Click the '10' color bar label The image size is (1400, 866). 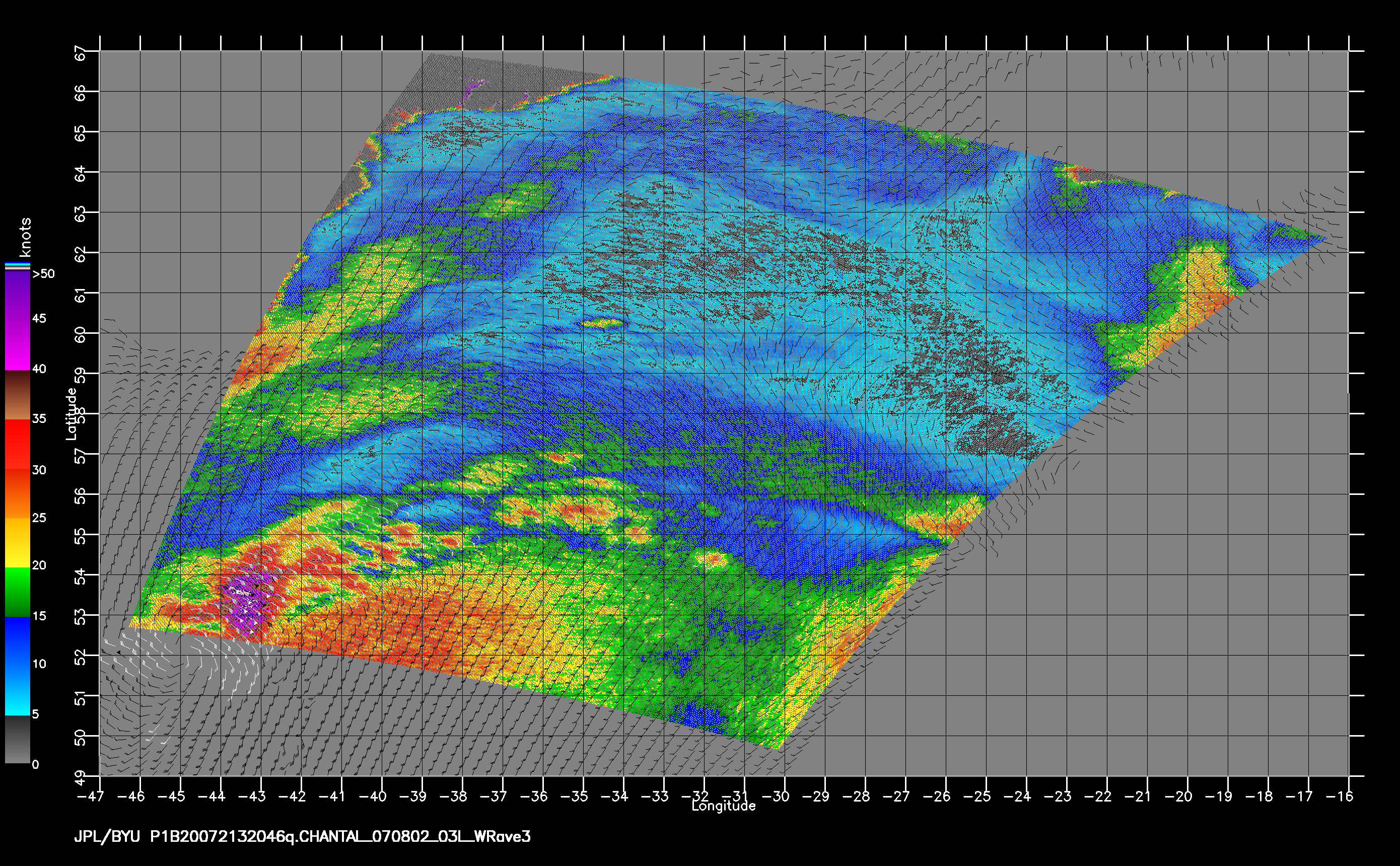coord(39,665)
